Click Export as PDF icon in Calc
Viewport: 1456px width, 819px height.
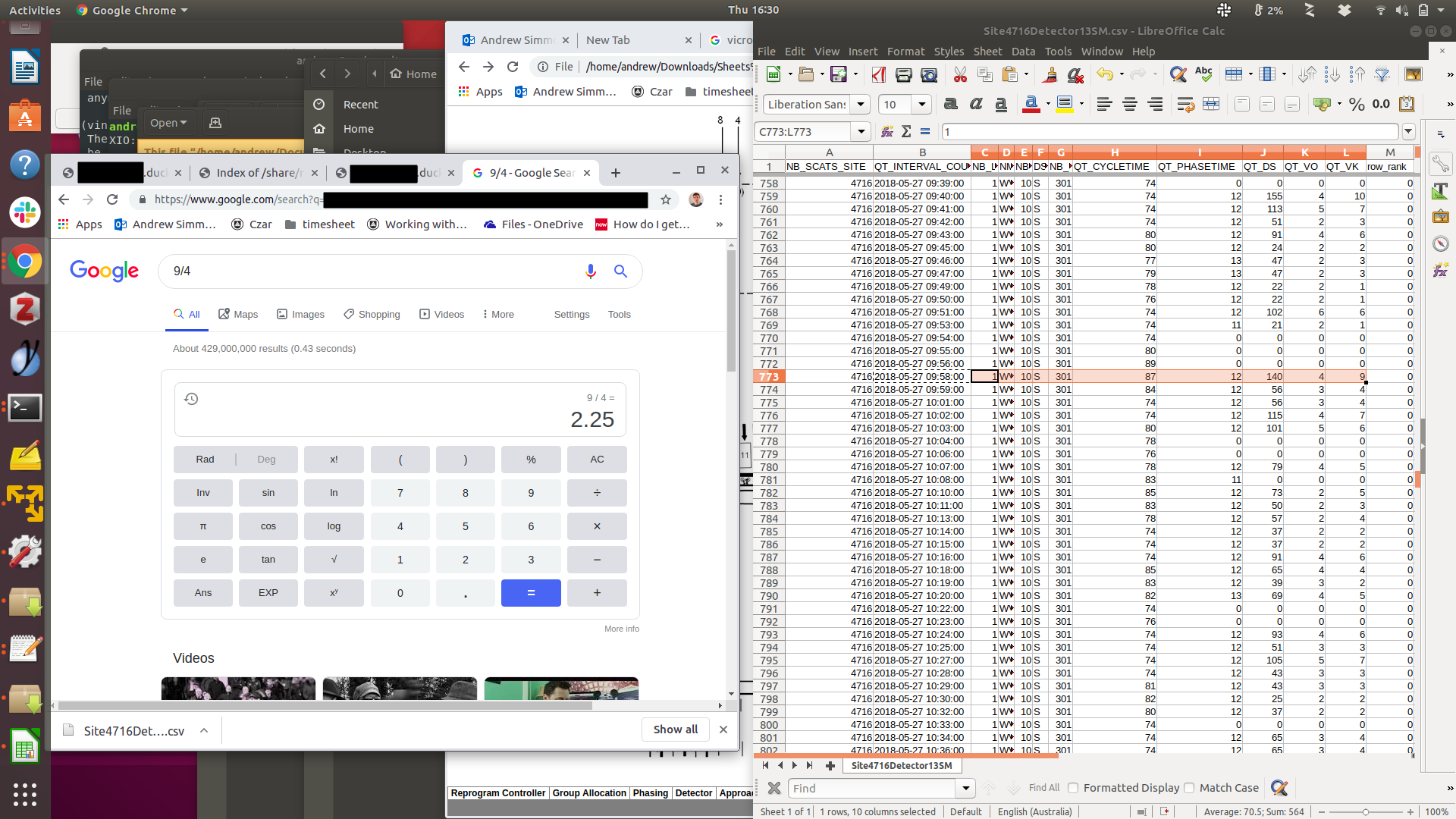(878, 74)
